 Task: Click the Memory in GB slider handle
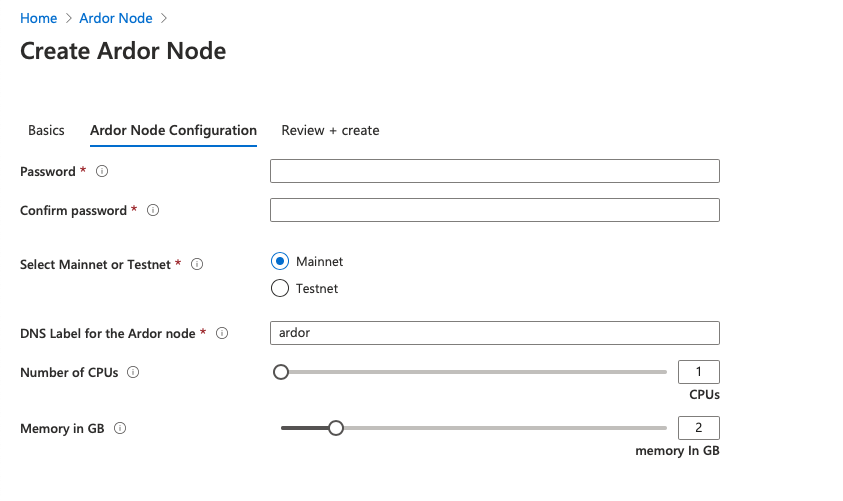click(x=336, y=428)
